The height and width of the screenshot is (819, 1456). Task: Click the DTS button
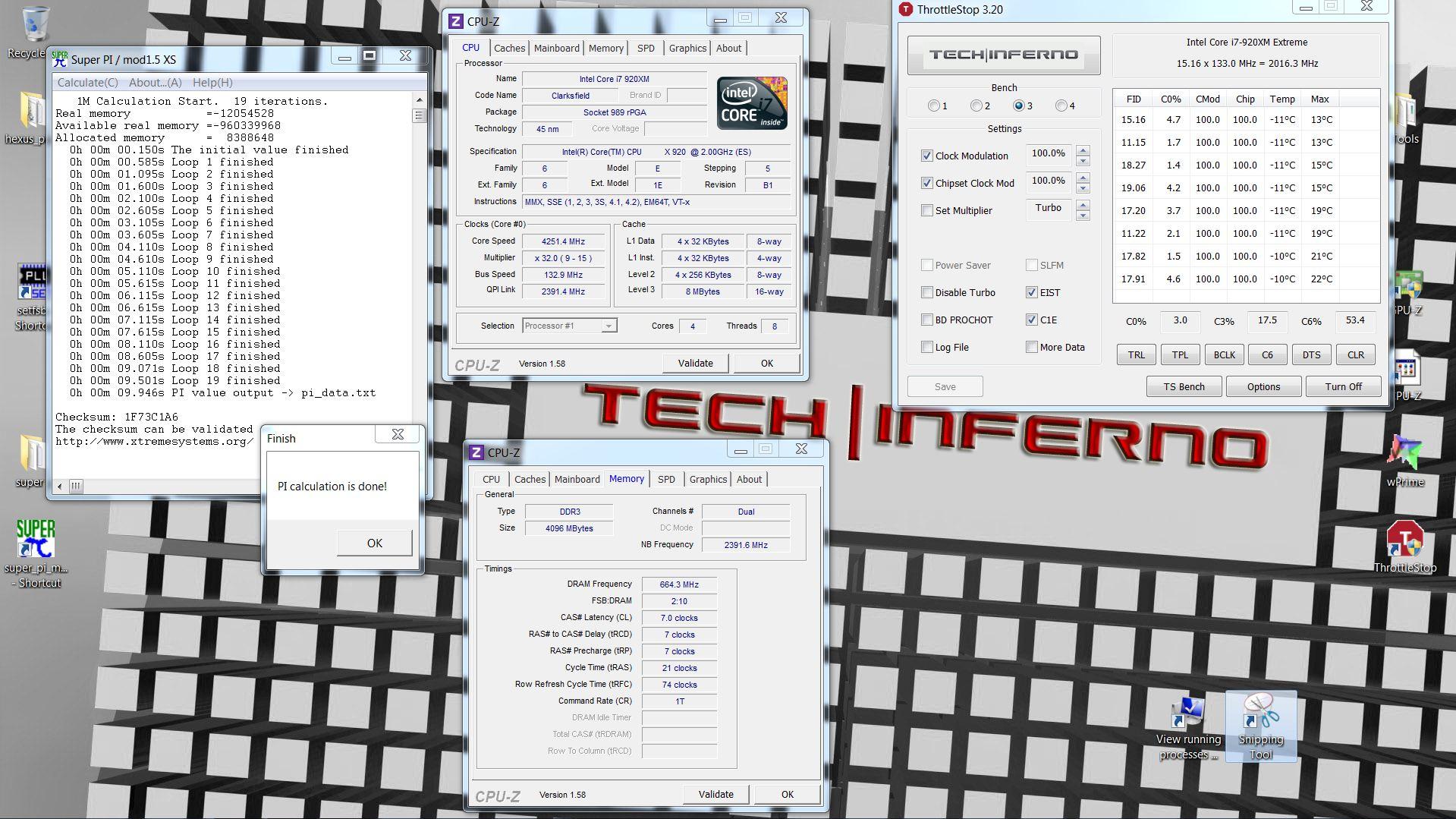point(1311,354)
